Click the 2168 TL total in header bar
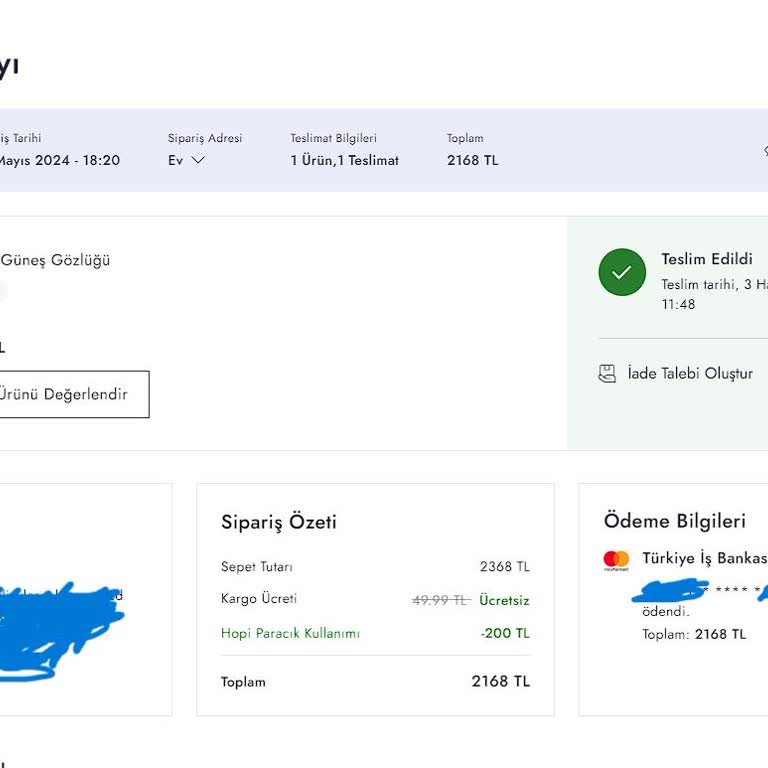768x768 pixels. click(x=472, y=160)
